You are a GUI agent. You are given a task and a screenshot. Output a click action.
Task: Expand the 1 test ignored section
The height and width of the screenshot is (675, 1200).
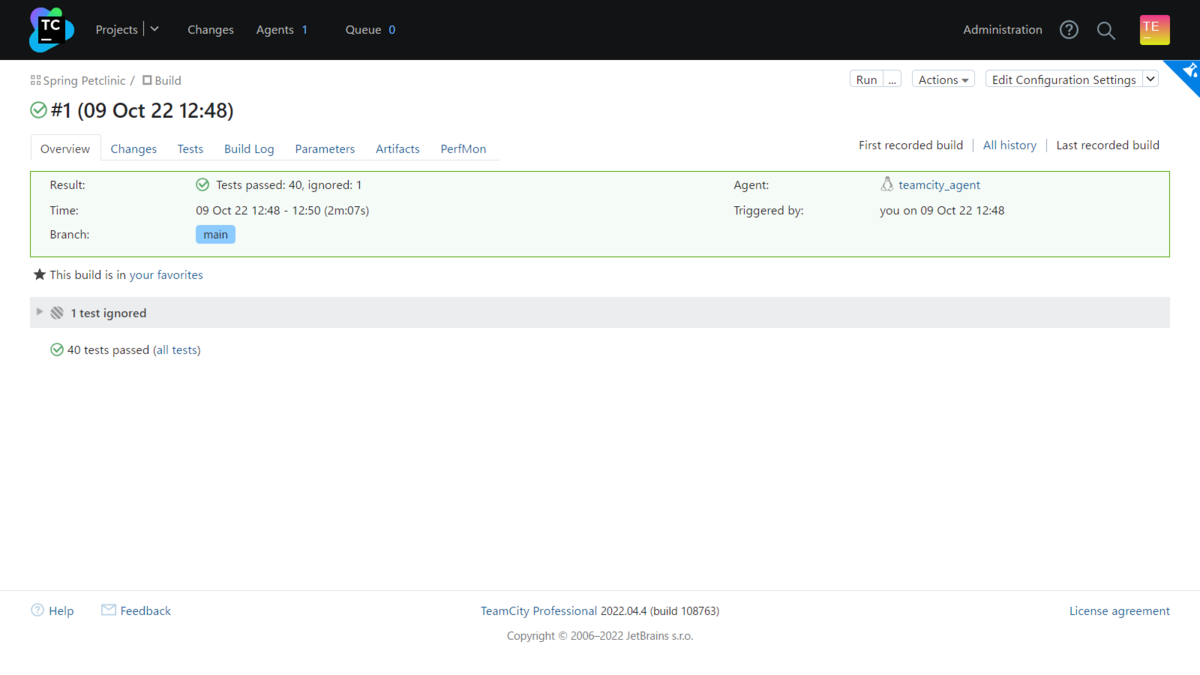[x=40, y=312]
